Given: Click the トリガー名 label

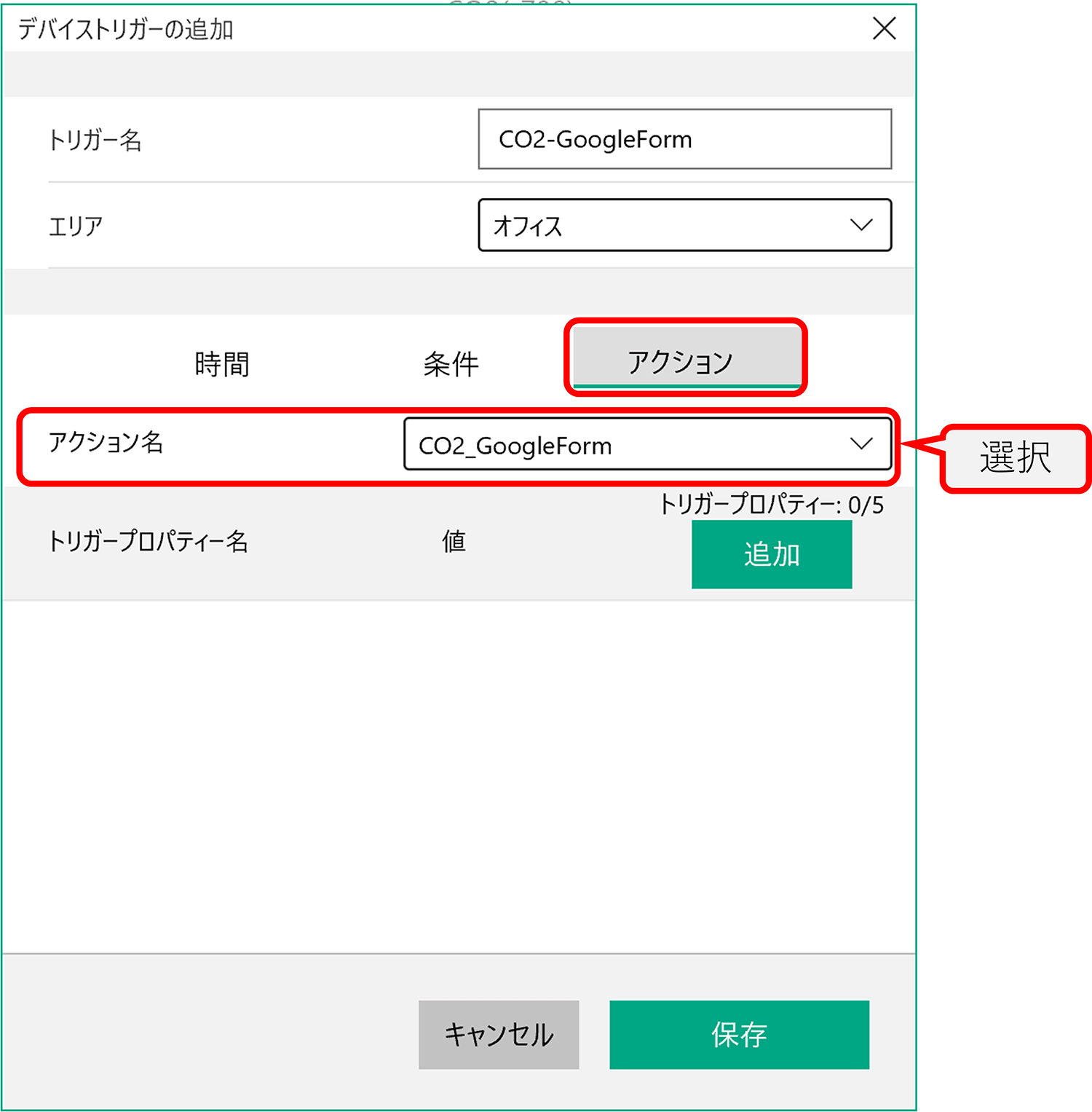Looking at the screenshot, I should coord(95,139).
